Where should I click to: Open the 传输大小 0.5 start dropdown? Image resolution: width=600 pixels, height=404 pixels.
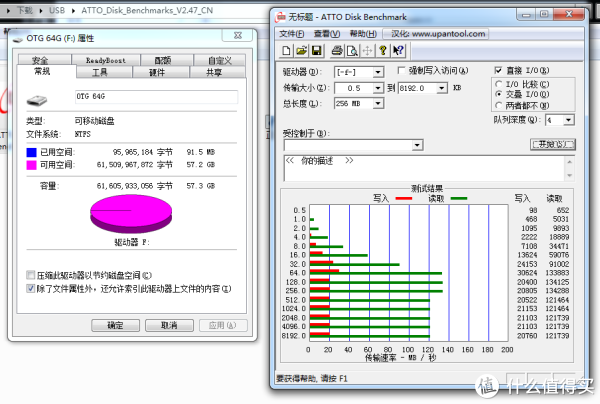click(378, 88)
